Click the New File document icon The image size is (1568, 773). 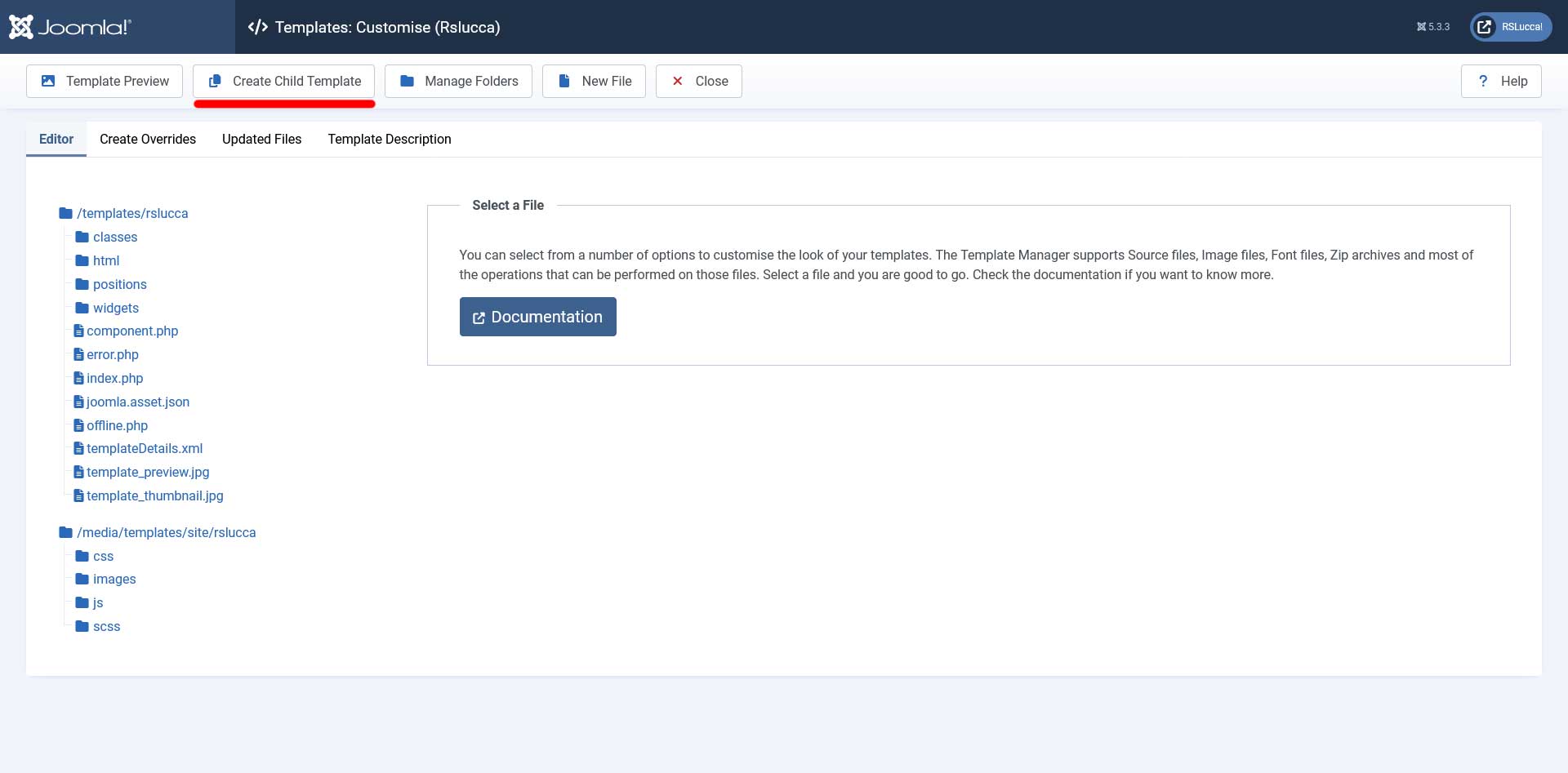pos(563,81)
